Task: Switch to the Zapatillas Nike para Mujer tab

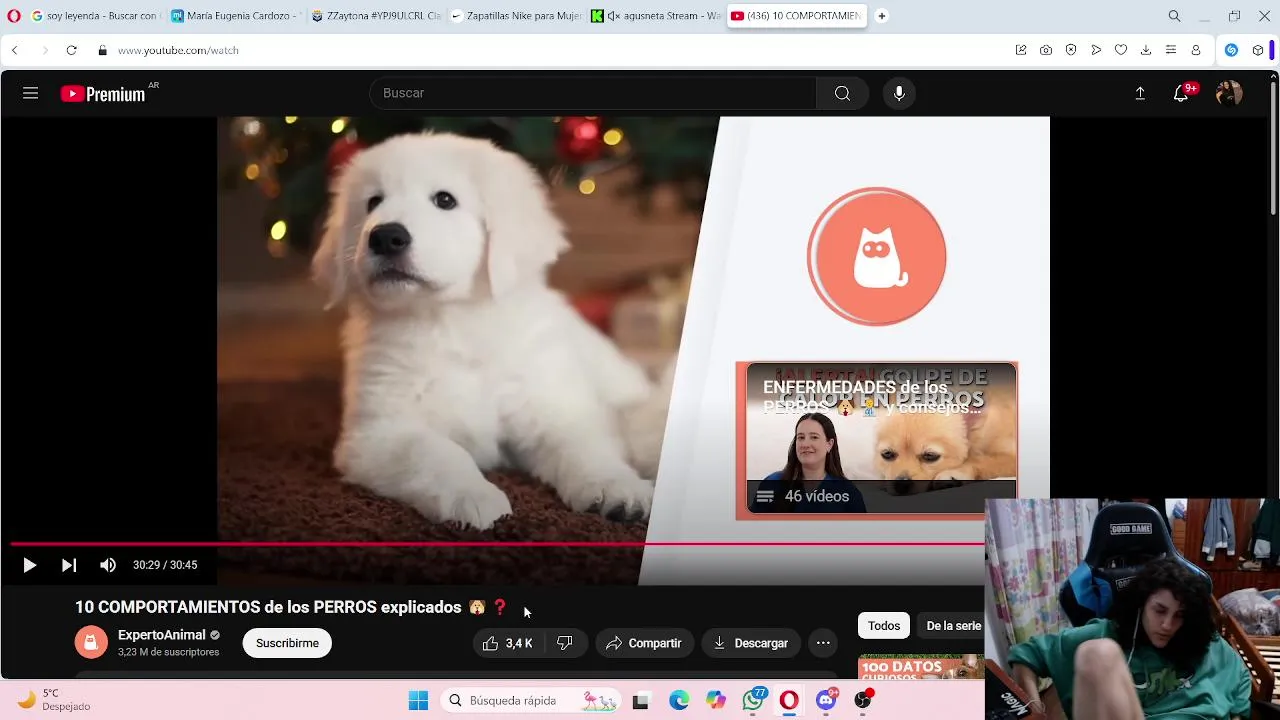Action: point(514,16)
